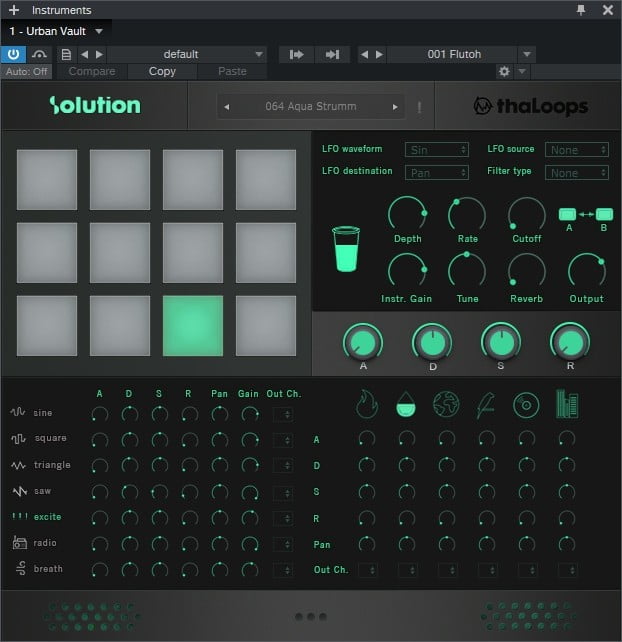Trigger the highlighted green pad
This screenshot has width=622, height=642.
[193, 326]
